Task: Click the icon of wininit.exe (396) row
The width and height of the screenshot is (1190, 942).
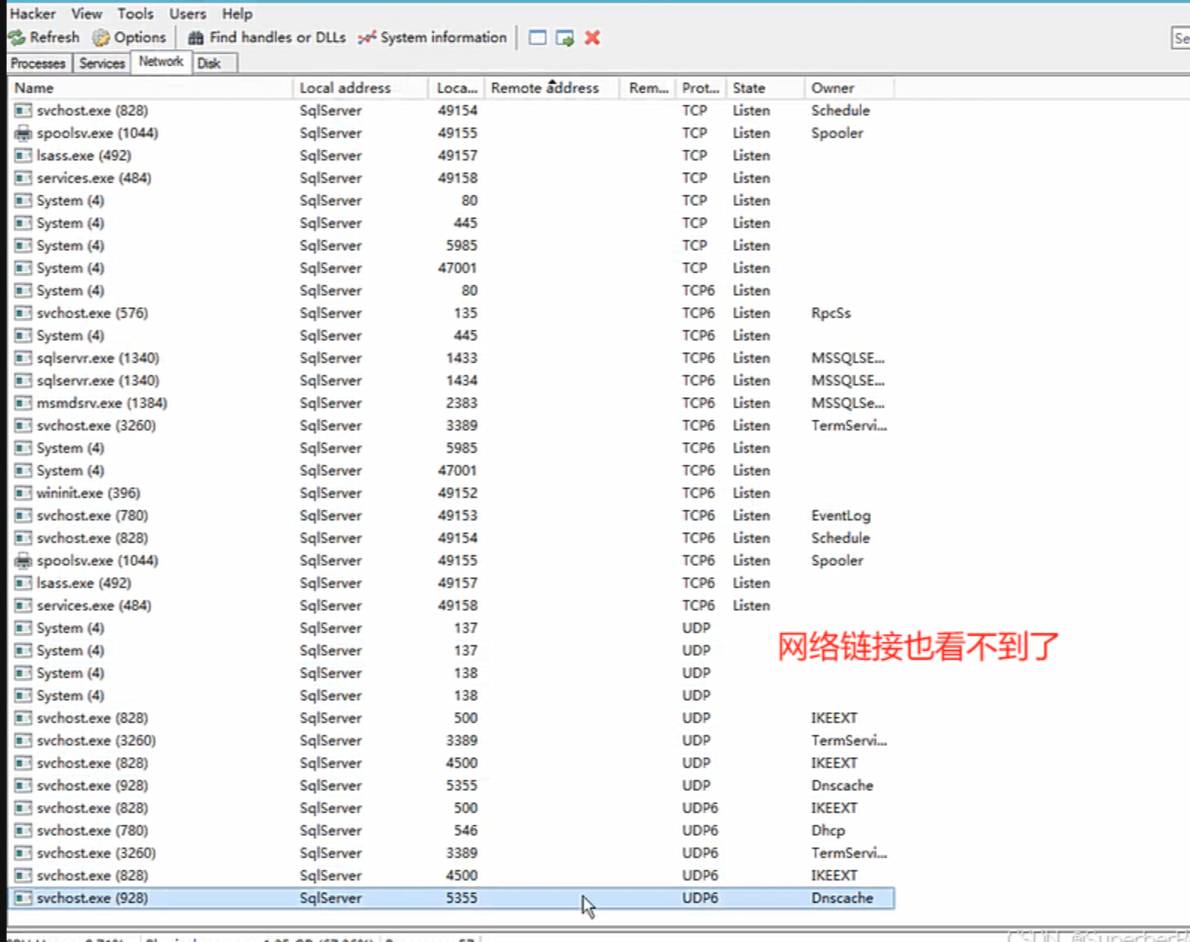Action: pyautogui.click(x=24, y=493)
